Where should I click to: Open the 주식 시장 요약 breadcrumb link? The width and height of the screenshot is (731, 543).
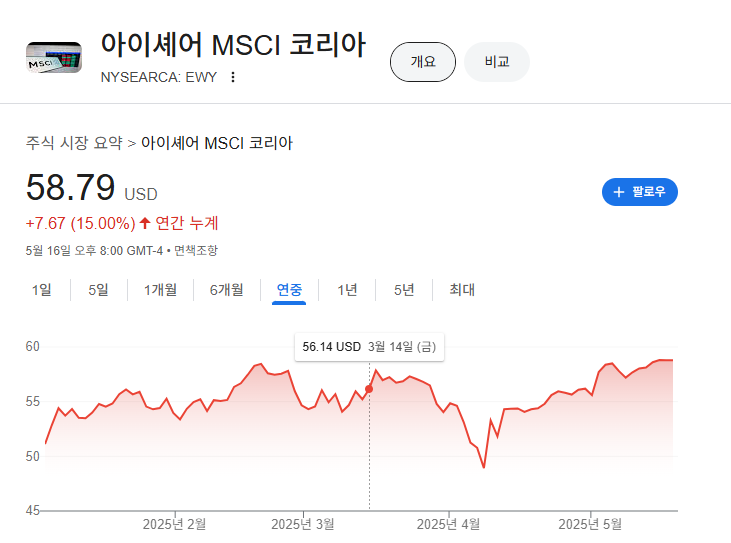pyautogui.click(x=74, y=143)
